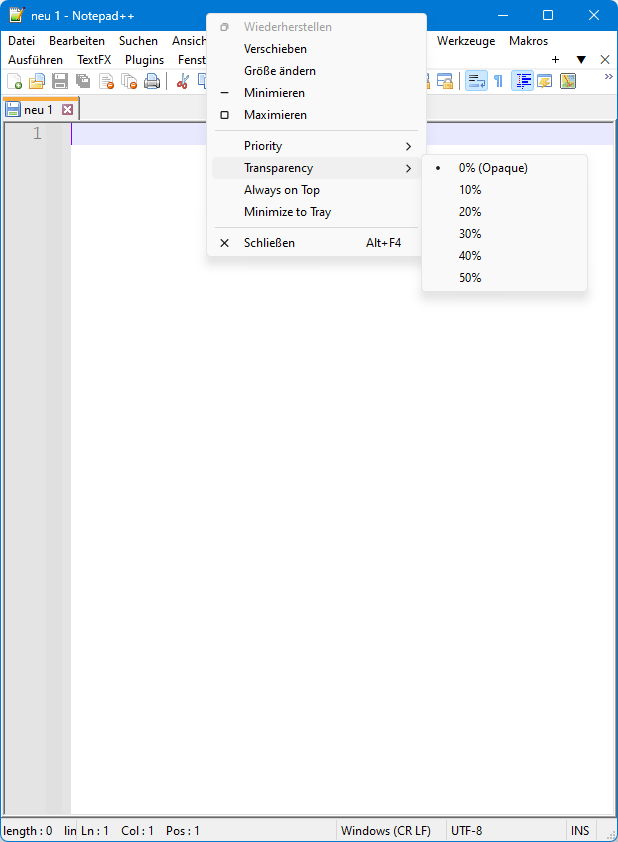
Task: Select 20% transparency
Action: pos(504,212)
